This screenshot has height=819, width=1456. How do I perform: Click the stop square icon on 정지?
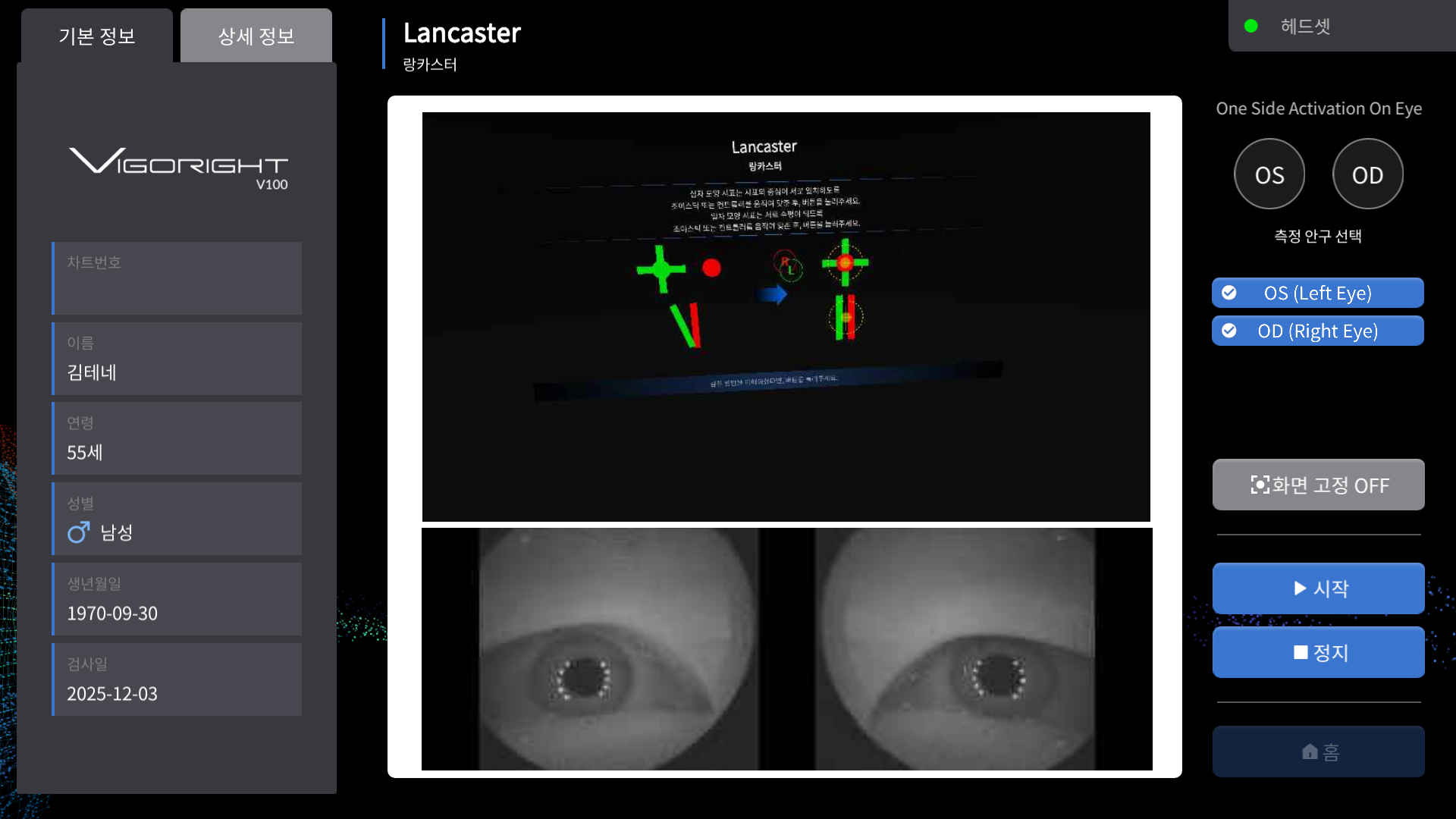pyautogui.click(x=1301, y=652)
